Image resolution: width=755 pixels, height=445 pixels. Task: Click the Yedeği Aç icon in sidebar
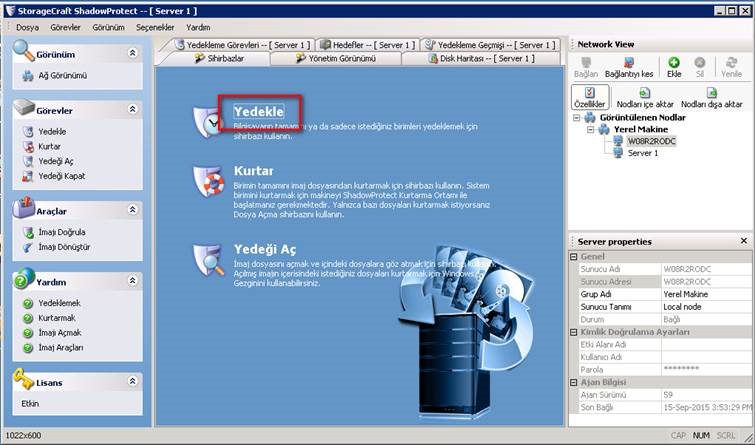click(28, 161)
